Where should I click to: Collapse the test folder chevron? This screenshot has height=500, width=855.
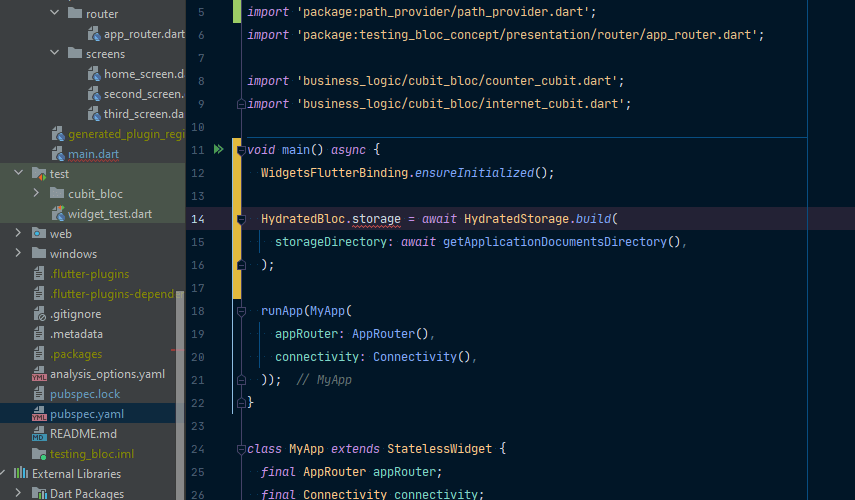pyautogui.click(x=19, y=173)
